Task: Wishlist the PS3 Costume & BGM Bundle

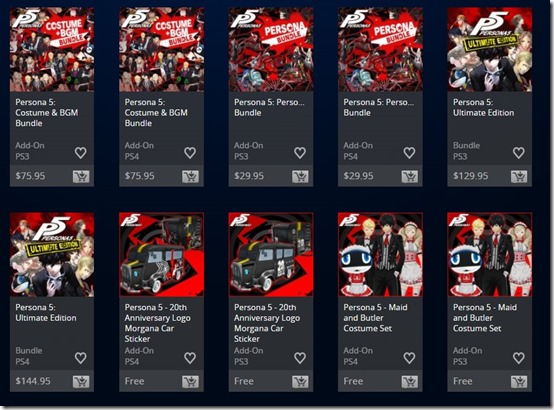Action: click(81, 153)
